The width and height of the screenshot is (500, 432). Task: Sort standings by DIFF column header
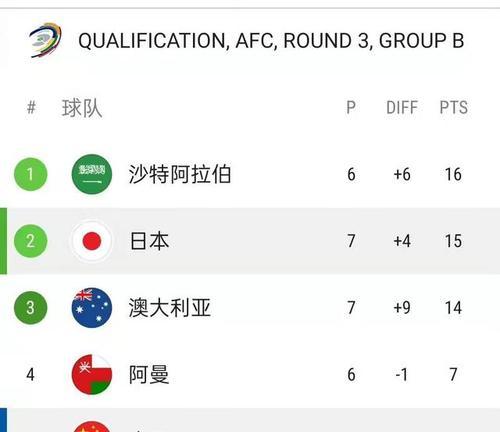coord(402,108)
